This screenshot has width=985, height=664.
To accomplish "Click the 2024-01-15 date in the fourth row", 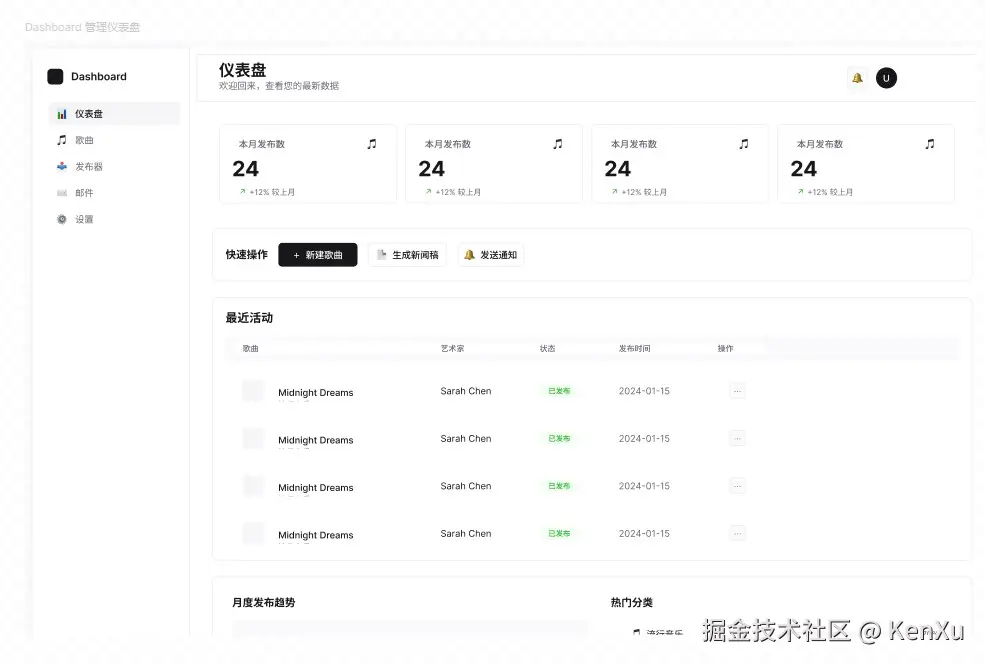I will 644,533.
